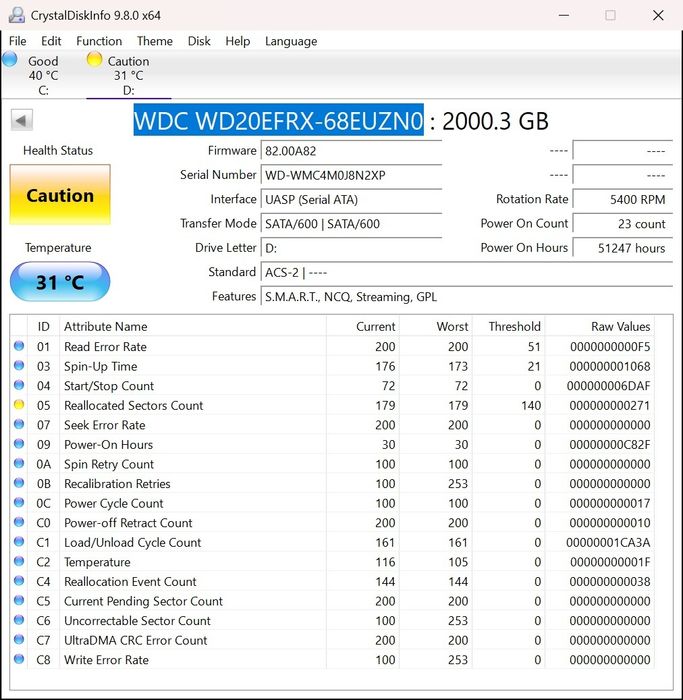The image size is (683, 700).
Task: Click the previous disk arrow button
Action: (21, 120)
